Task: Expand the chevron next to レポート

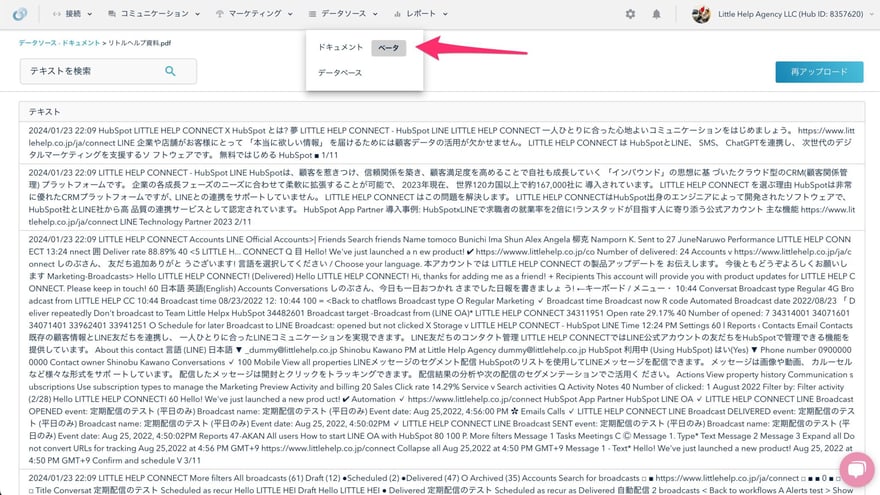Action: (444, 14)
